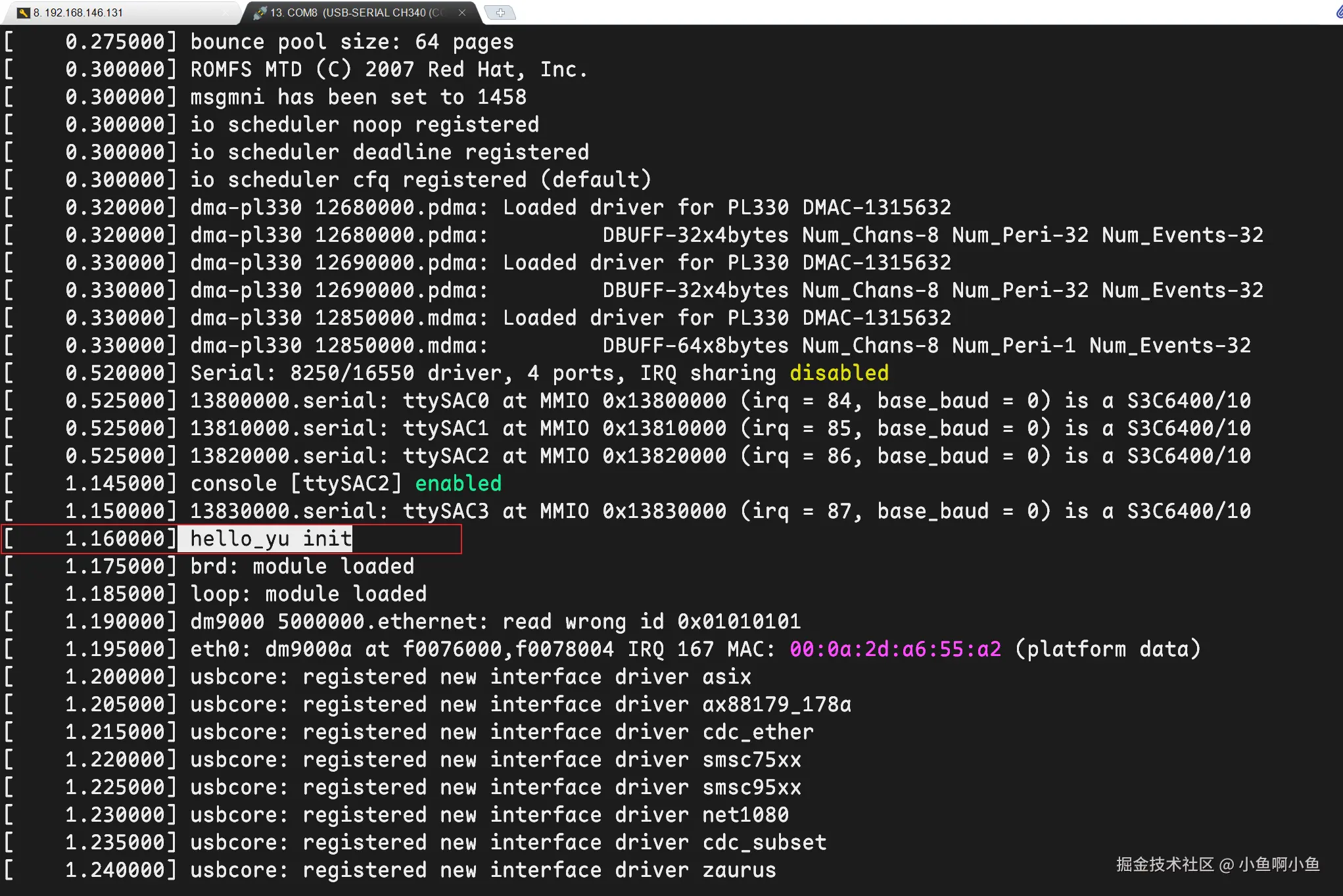The image size is (1343, 896).
Task: Click the paperclip icon at top right corner
Action: pos(1338,11)
